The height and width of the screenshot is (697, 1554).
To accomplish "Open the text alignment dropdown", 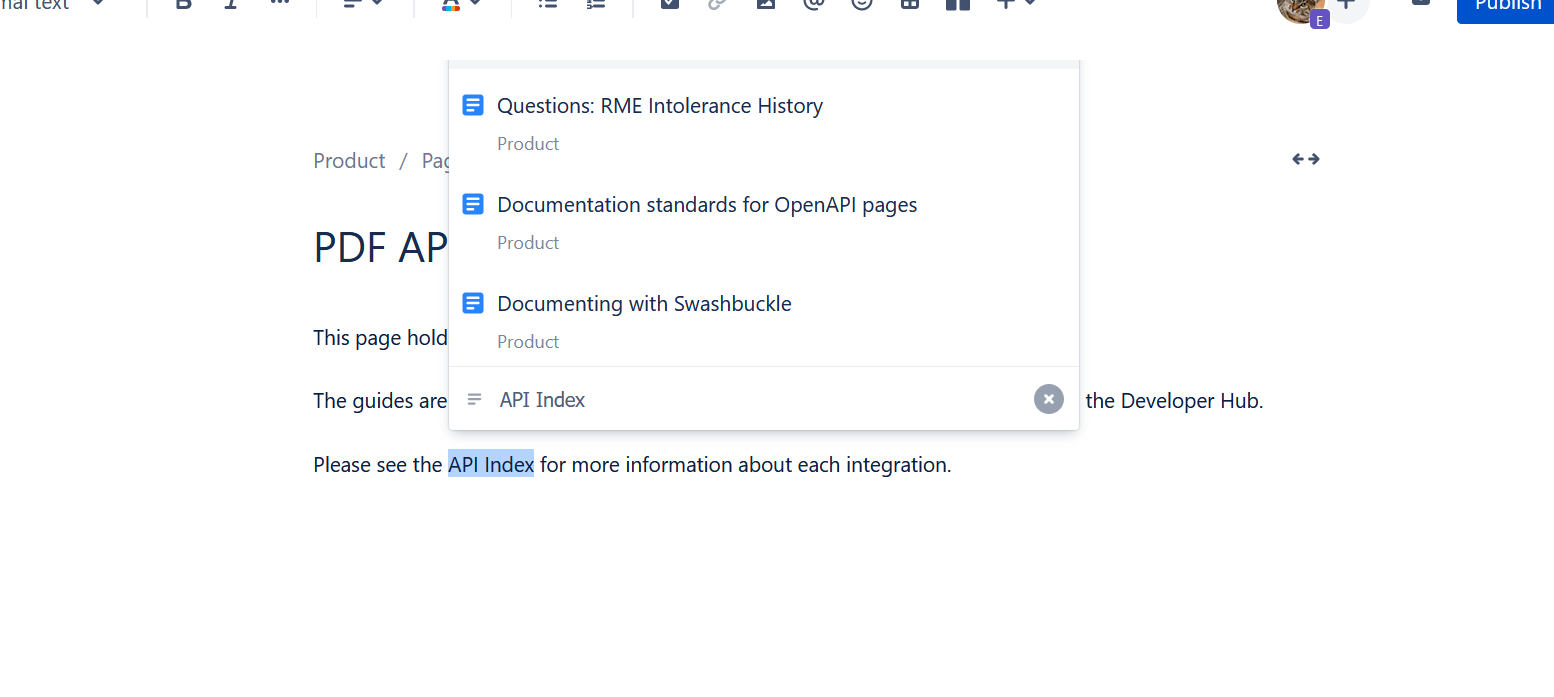I will point(364,4).
